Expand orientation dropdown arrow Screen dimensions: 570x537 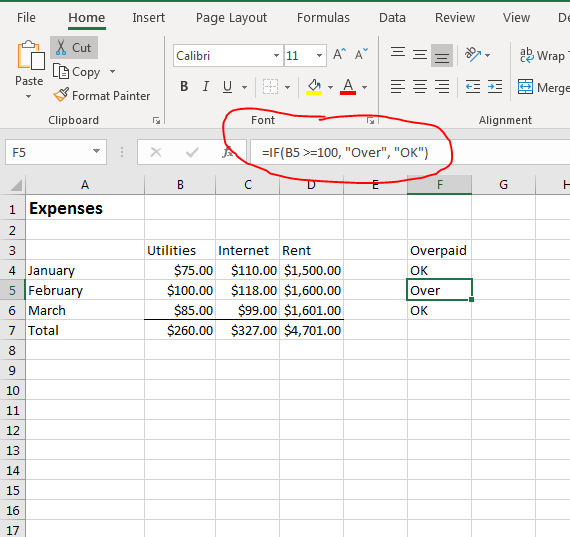coord(488,55)
